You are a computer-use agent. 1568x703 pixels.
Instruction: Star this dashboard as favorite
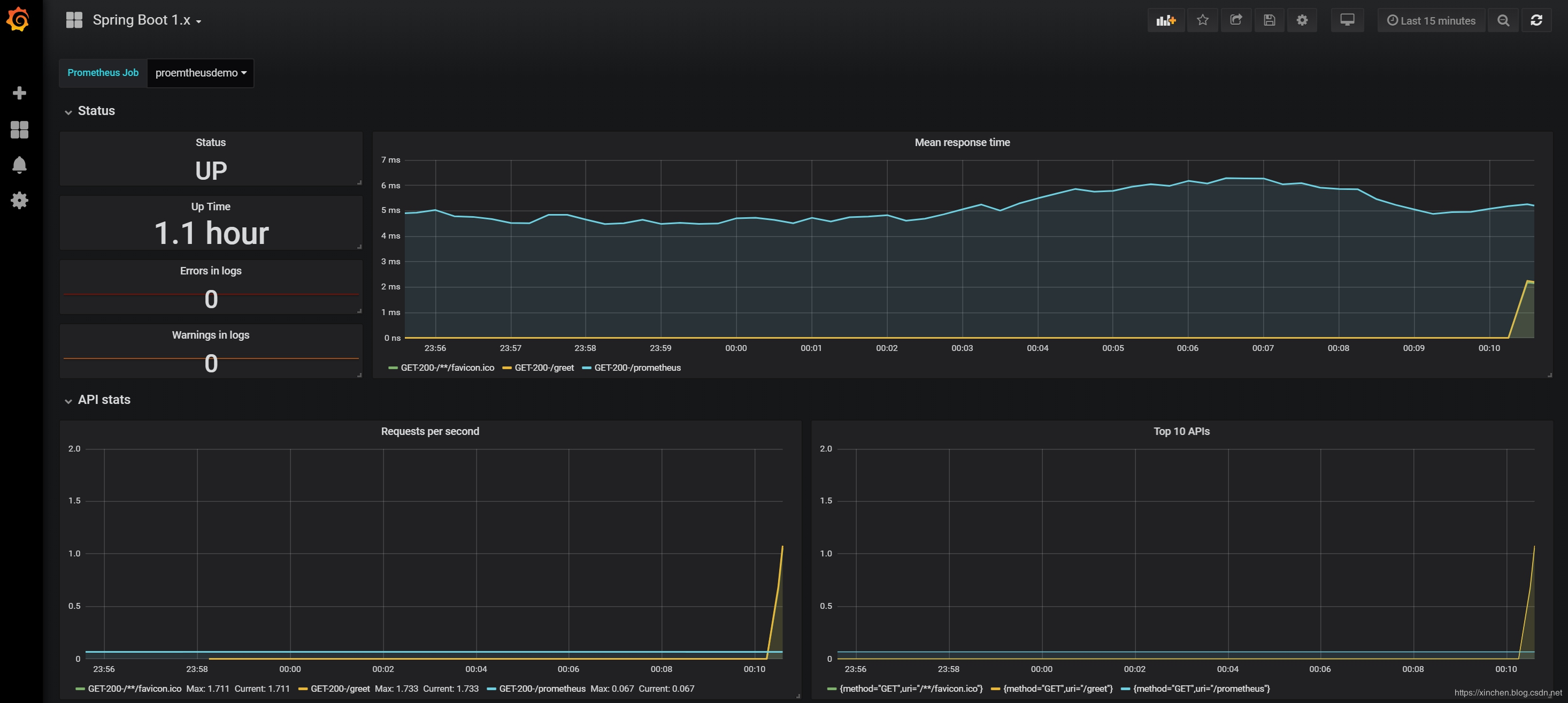(1202, 20)
